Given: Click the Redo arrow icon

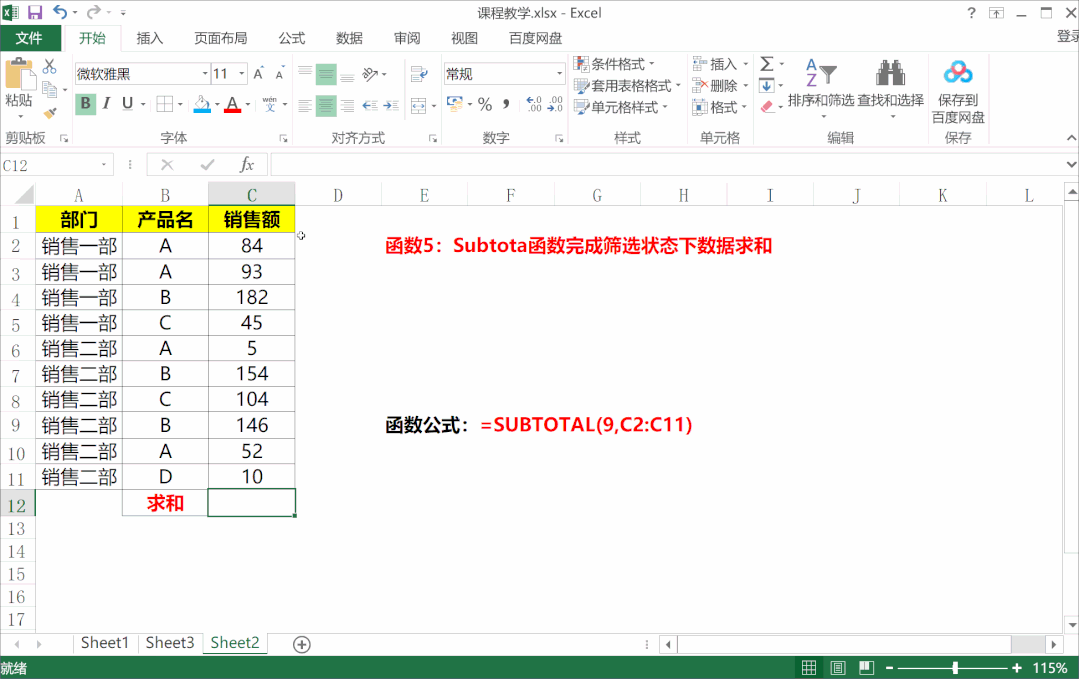Looking at the screenshot, I should tap(94, 12).
